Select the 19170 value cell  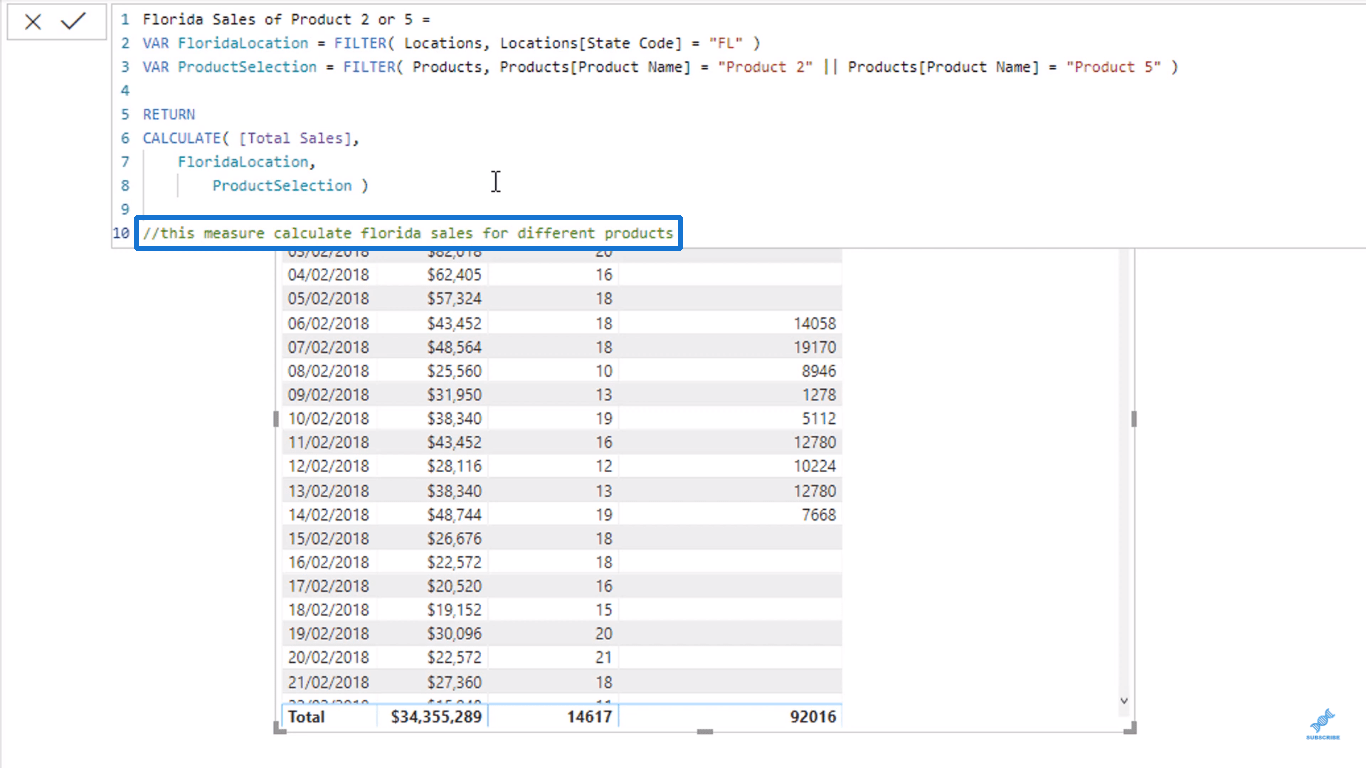tap(813, 347)
